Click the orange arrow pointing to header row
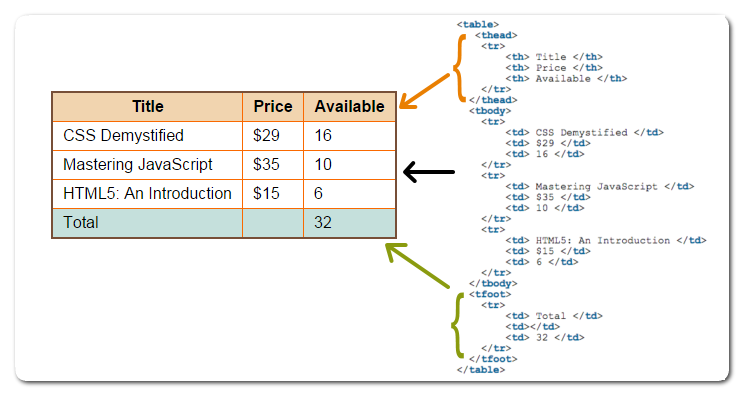Screen dimensions: 744x396 (424, 92)
